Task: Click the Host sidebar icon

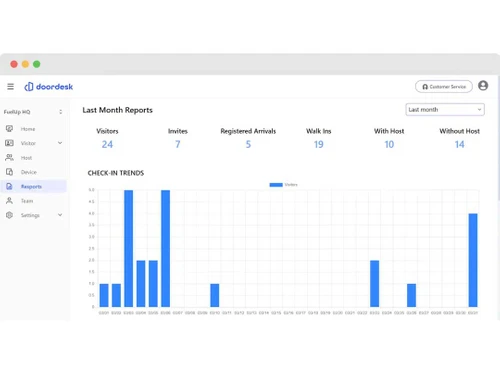Action: point(9,157)
